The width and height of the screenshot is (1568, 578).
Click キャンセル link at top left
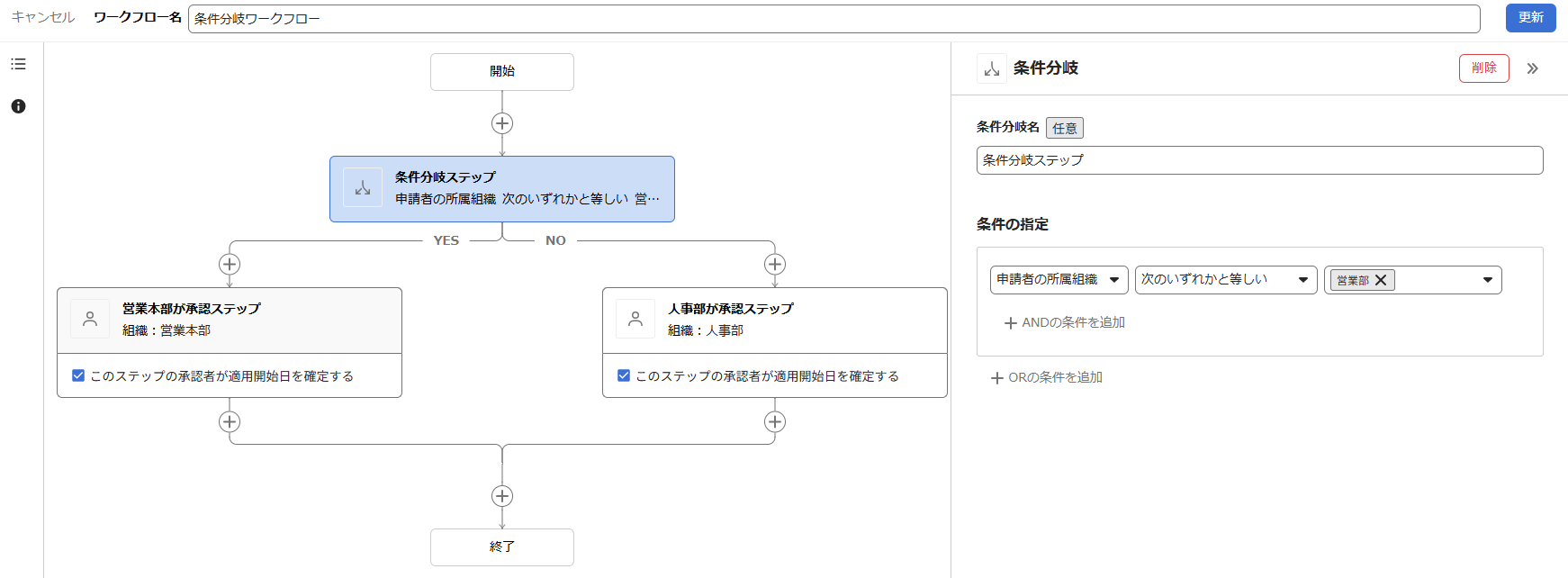coord(42,17)
